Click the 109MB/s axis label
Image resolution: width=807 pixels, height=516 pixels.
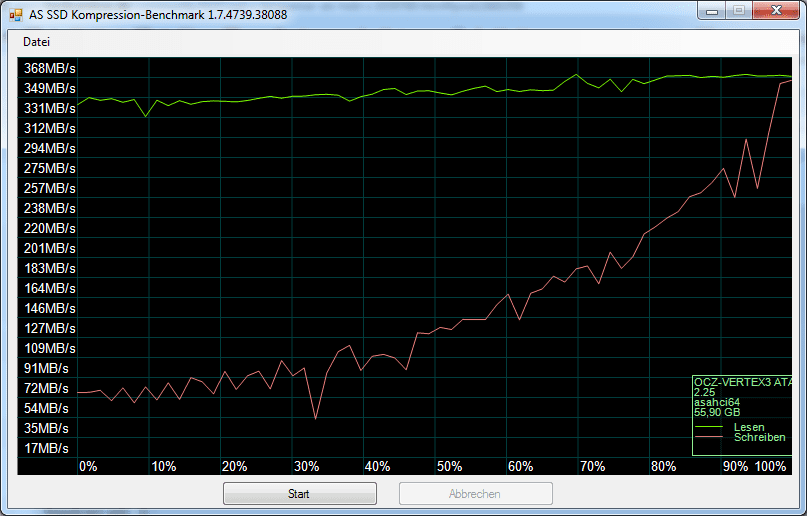49,348
